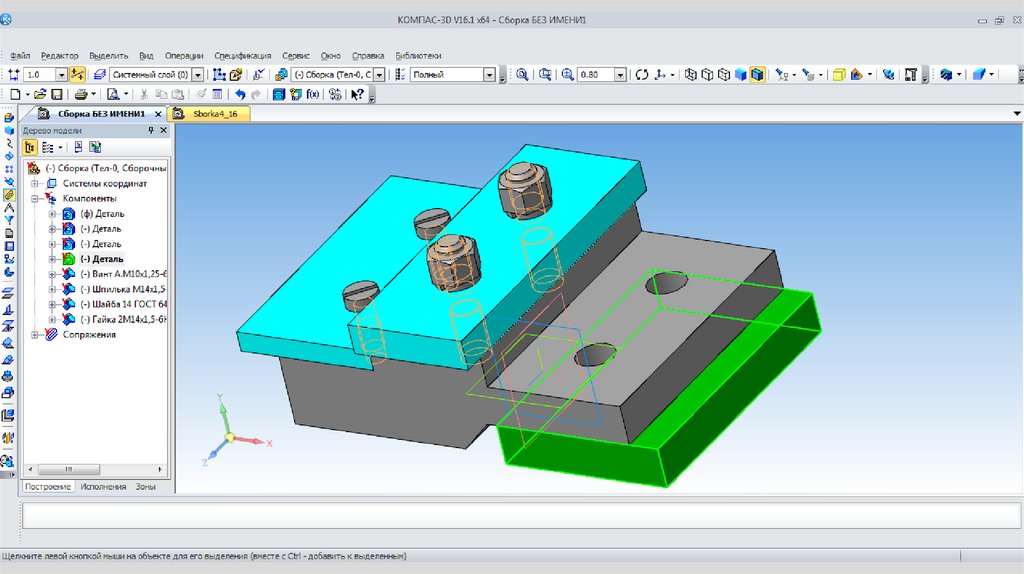The width and height of the screenshot is (1024, 574).
Task: Select Шайба 14 ГОСТ tree item
Action: point(115,304)
